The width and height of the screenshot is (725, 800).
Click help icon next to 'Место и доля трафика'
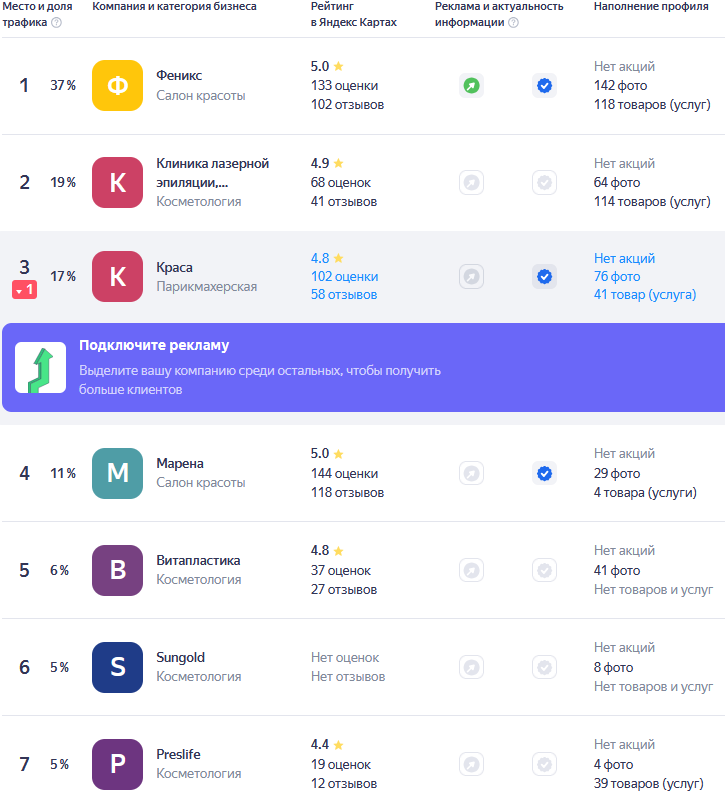tap(57, 22)
